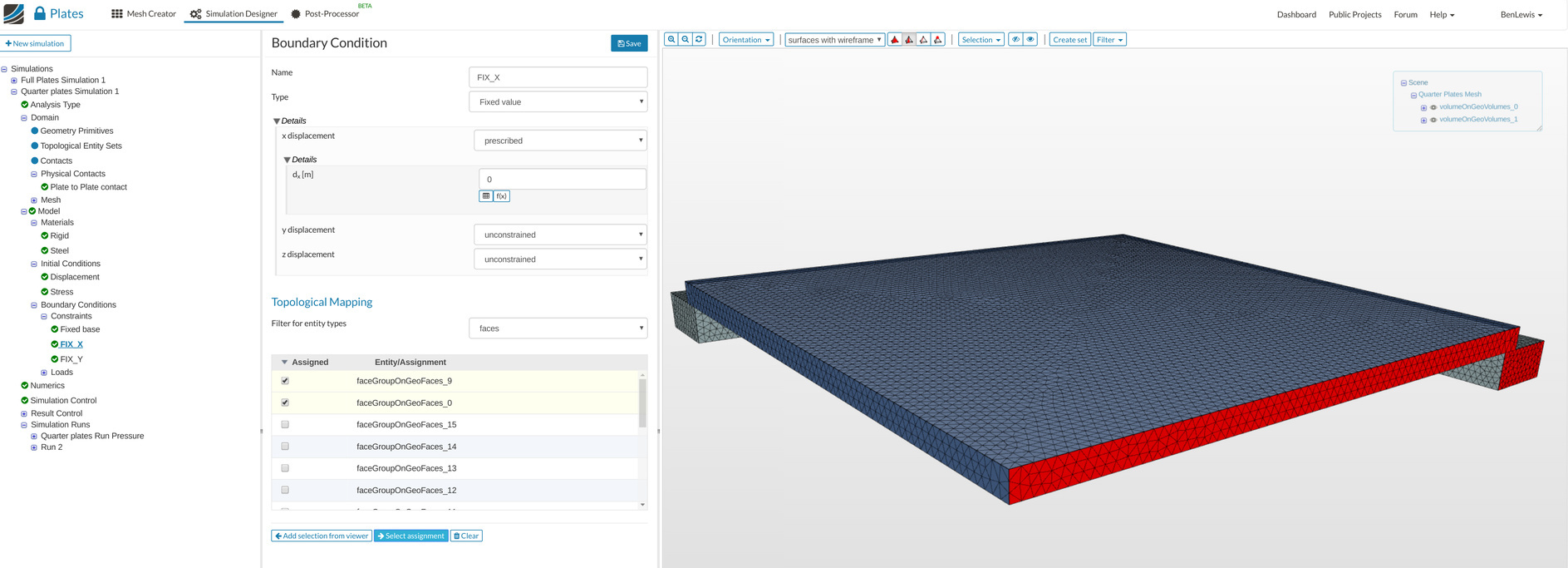Click the New simulation button

[x=36, y=43]
